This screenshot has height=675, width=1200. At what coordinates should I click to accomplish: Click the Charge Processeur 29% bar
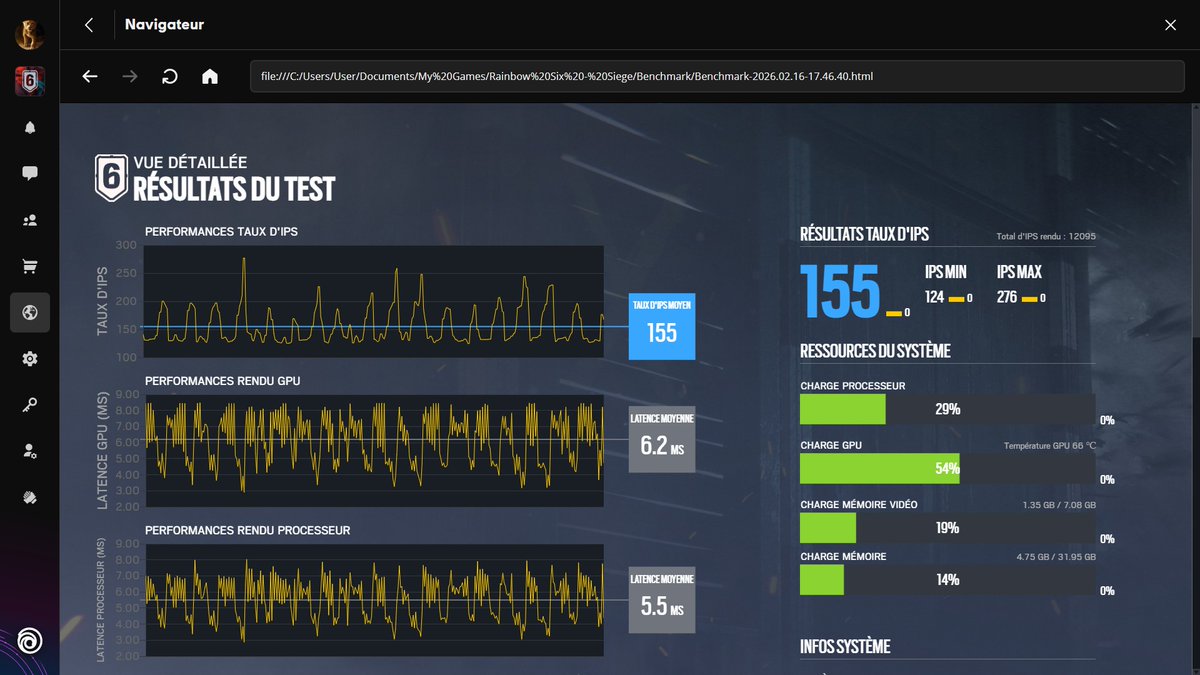pyautogui.click(x=947, y=409)
